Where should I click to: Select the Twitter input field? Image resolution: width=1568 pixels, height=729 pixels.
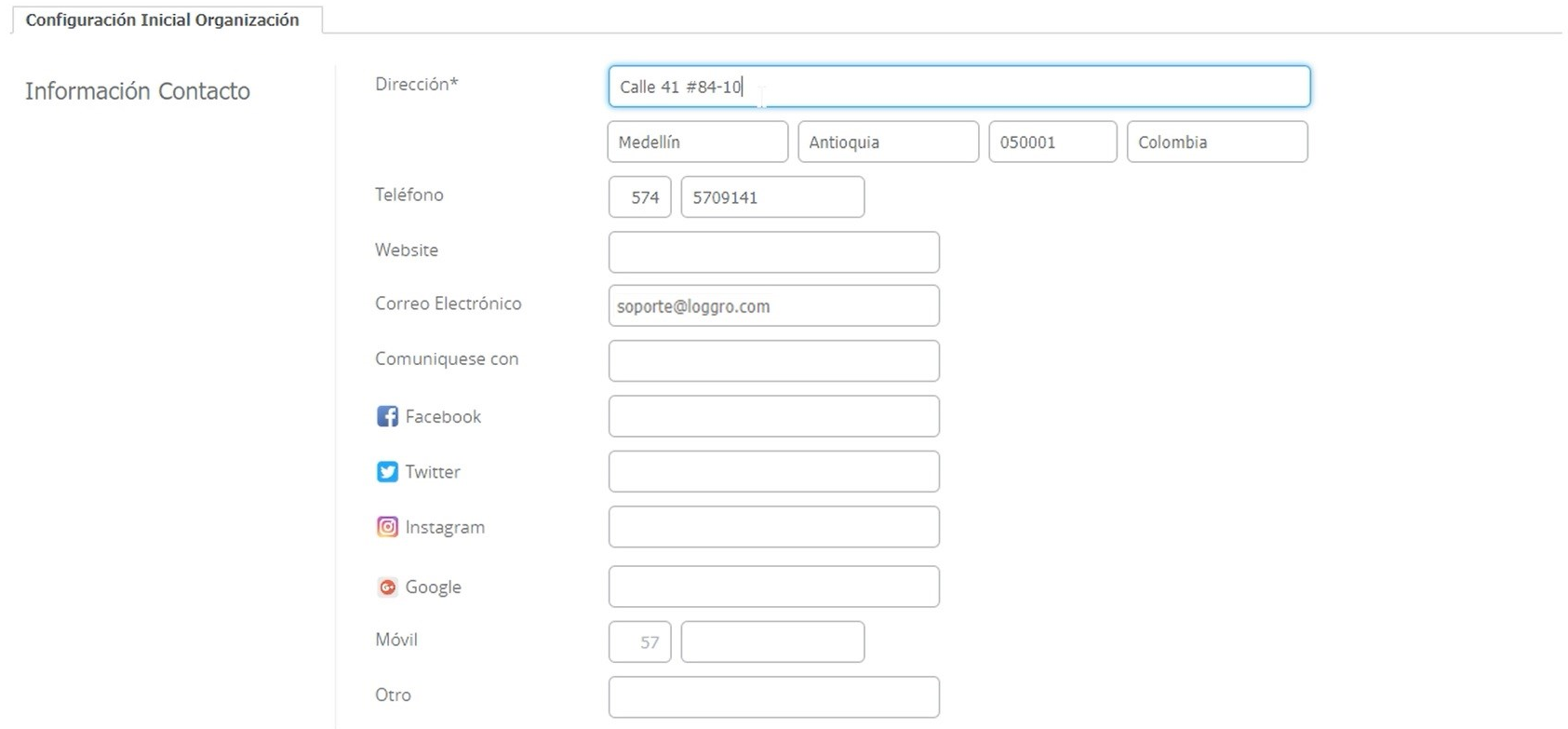coord(773,472)
